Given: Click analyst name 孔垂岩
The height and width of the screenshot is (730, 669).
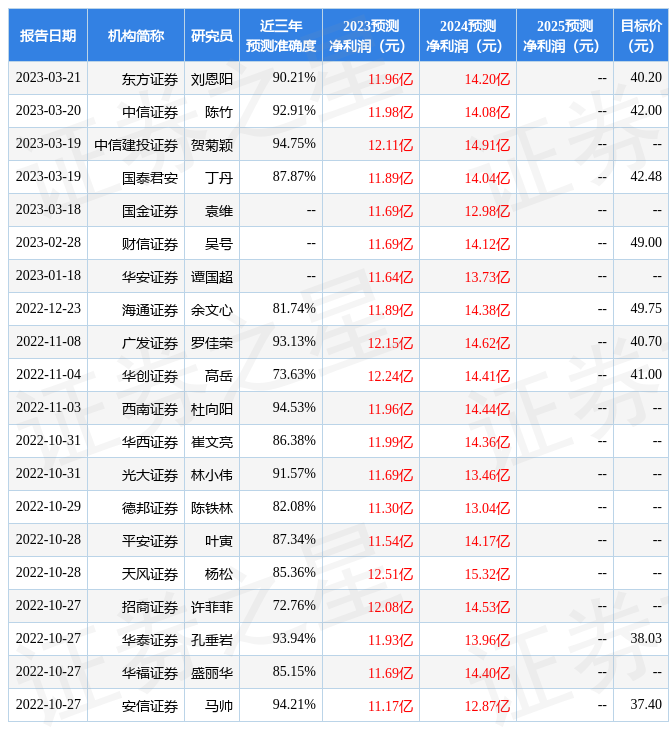Looking at the screenshot, I should point(212,640).
